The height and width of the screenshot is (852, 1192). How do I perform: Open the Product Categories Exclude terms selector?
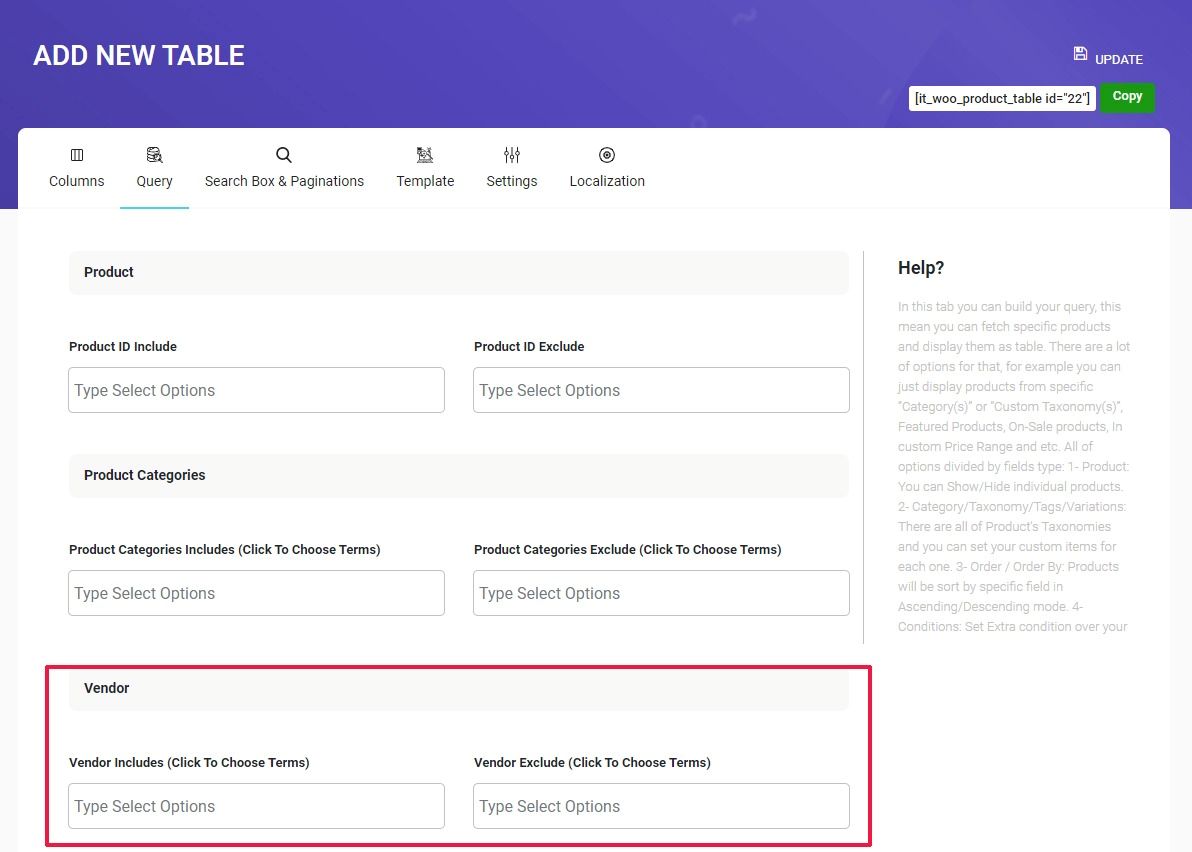pyautogui.click(x=661, y=593)
